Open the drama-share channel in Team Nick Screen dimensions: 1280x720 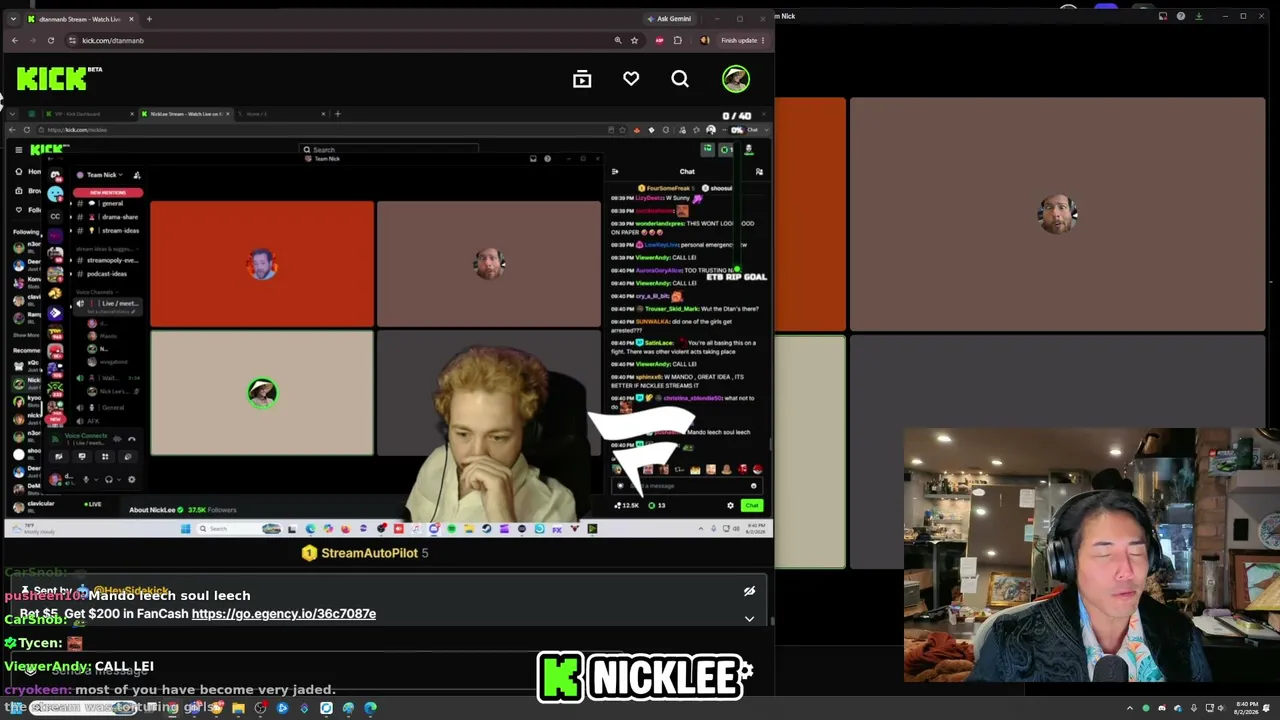[108, 217]
